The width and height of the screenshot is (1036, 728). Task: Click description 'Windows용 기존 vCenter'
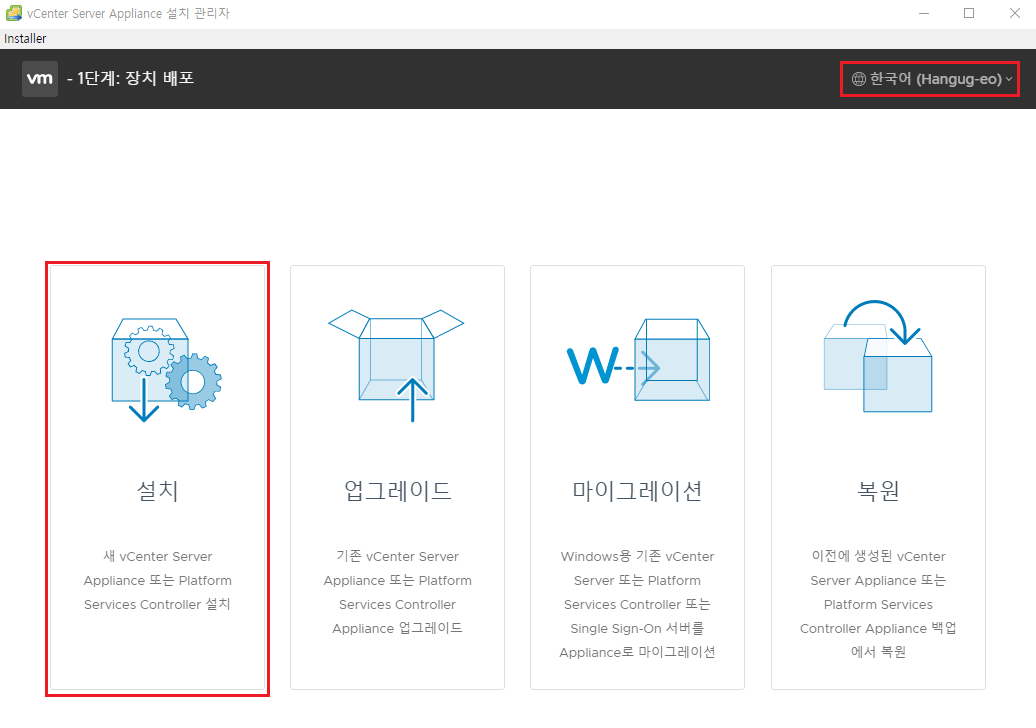(x=638, y=556)
